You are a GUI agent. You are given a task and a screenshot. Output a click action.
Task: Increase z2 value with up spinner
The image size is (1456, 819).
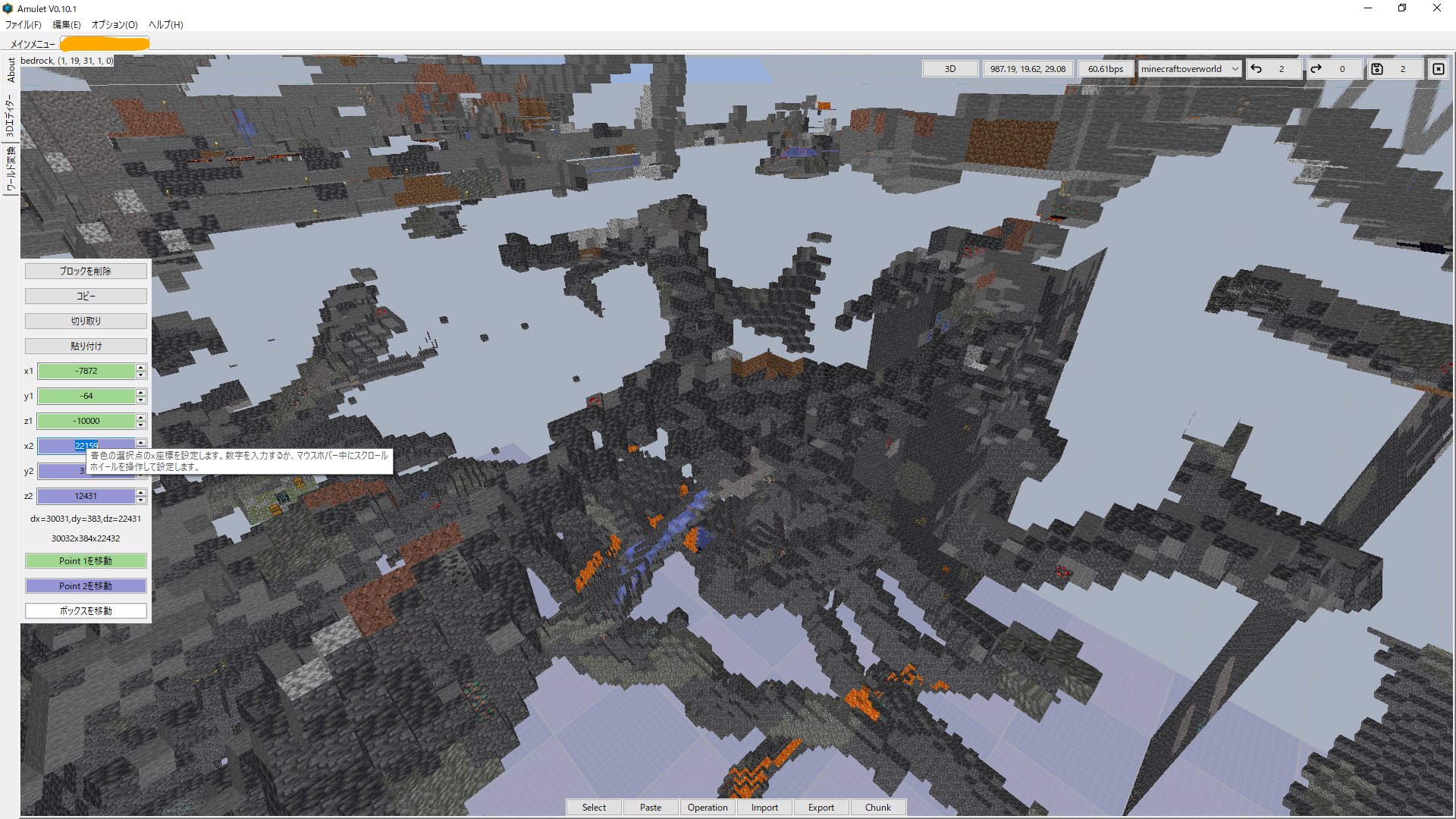141,492
